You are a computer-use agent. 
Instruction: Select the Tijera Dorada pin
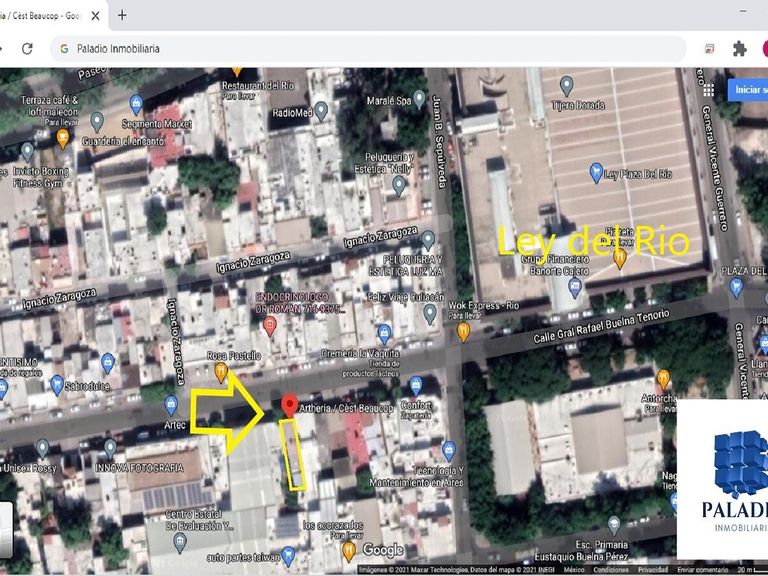click(x=567, y=86)
